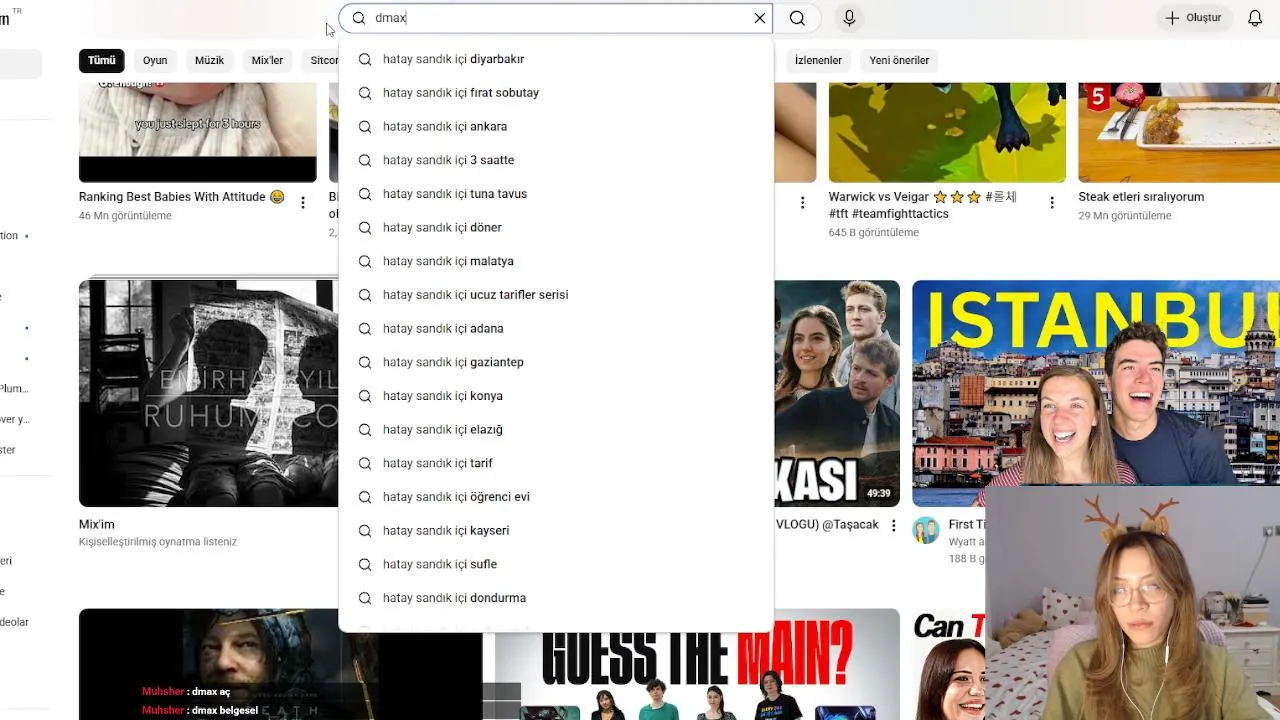1280x720 pixels.
Task: Choose suggestion hatay sandık içi konya
Action: tap(556, 396)
